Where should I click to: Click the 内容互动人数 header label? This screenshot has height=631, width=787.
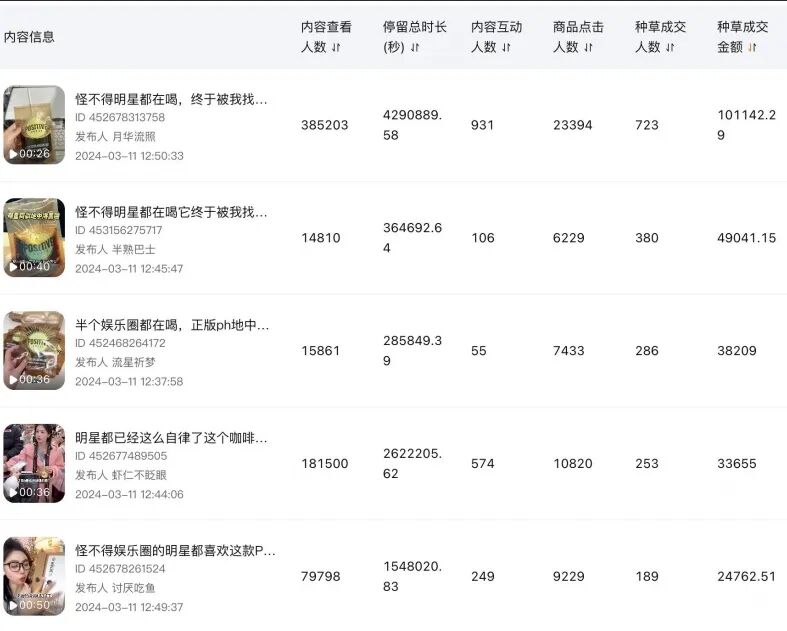coord(496,37)
